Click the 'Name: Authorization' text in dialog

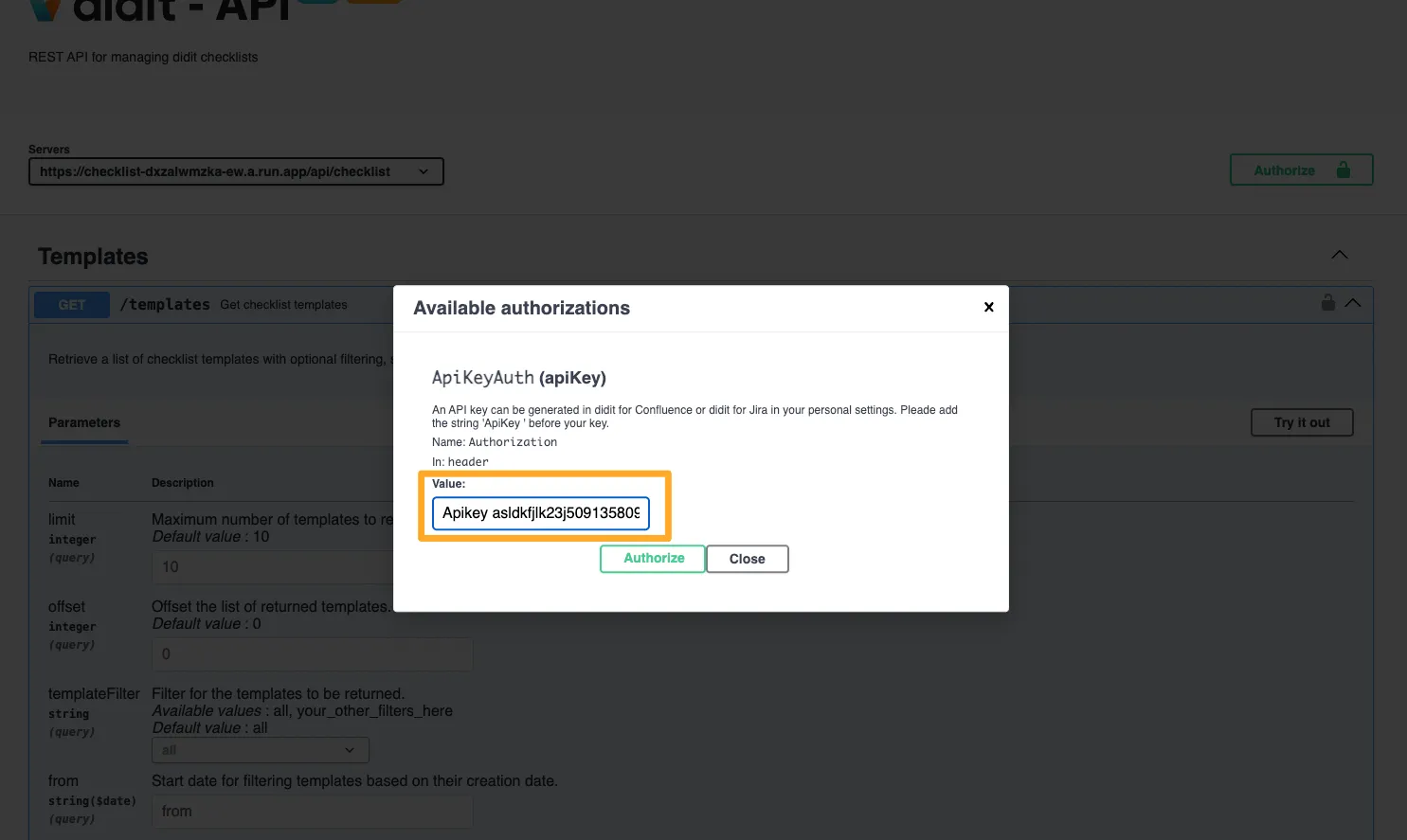click(495, 442)
